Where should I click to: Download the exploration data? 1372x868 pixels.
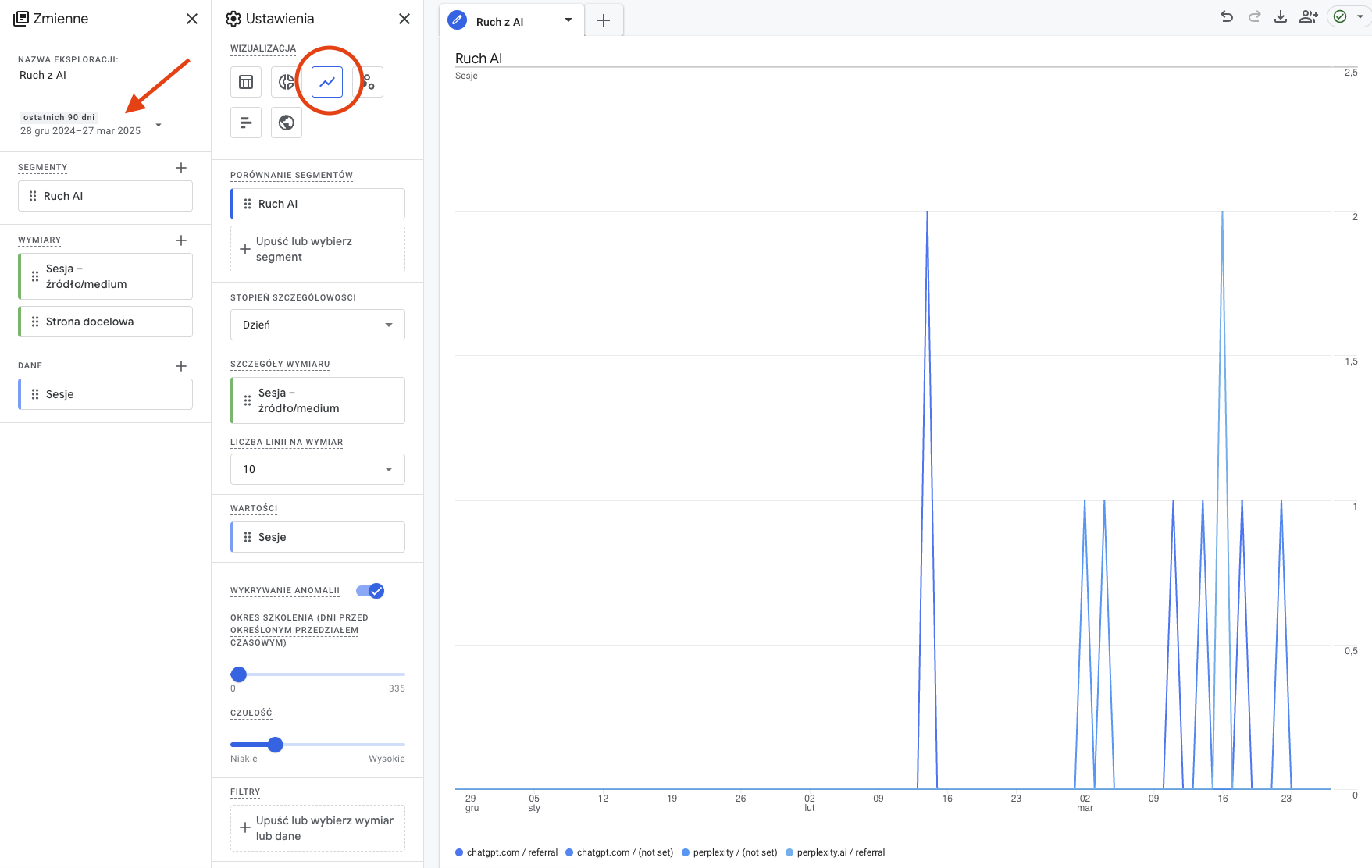coord(1281,17)
